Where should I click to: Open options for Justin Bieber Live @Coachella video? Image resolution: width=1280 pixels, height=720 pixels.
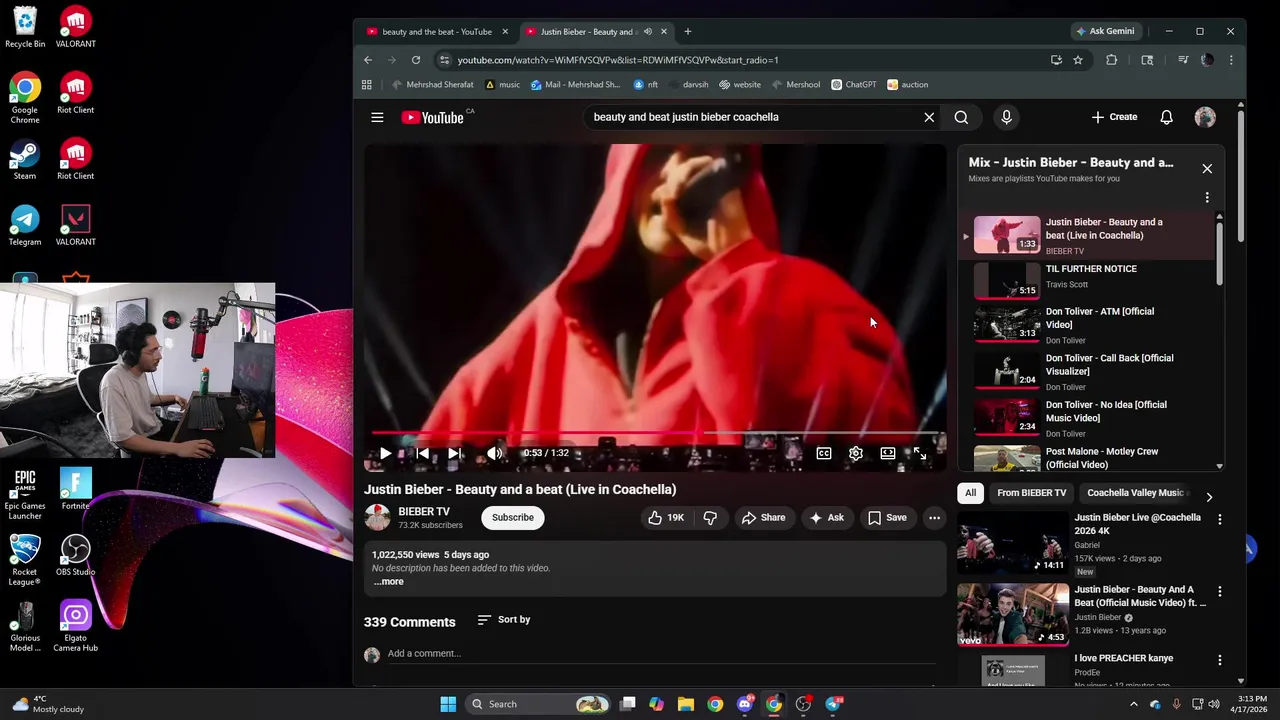(1220, 519)
